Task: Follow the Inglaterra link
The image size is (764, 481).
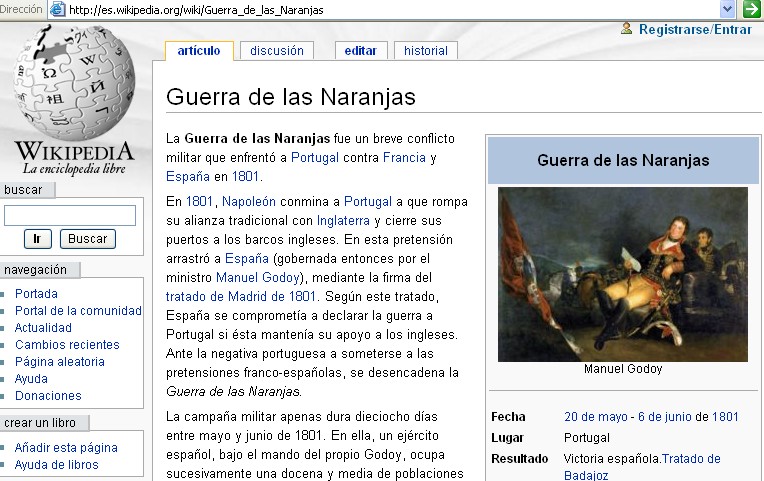Action: (x=344, y=220)
